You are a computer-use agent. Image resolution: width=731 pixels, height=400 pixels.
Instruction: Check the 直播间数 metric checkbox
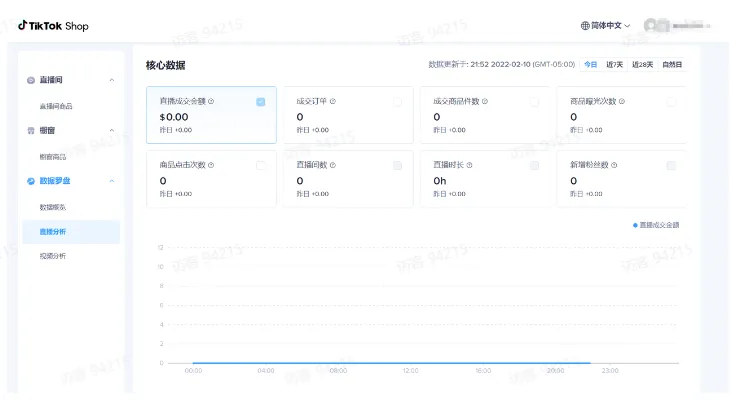pyautogui.click(x=397, y=166)
